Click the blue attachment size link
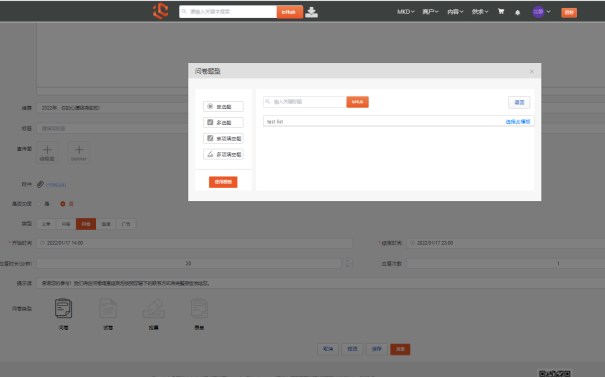605x378 pixels. coord(56,185)
